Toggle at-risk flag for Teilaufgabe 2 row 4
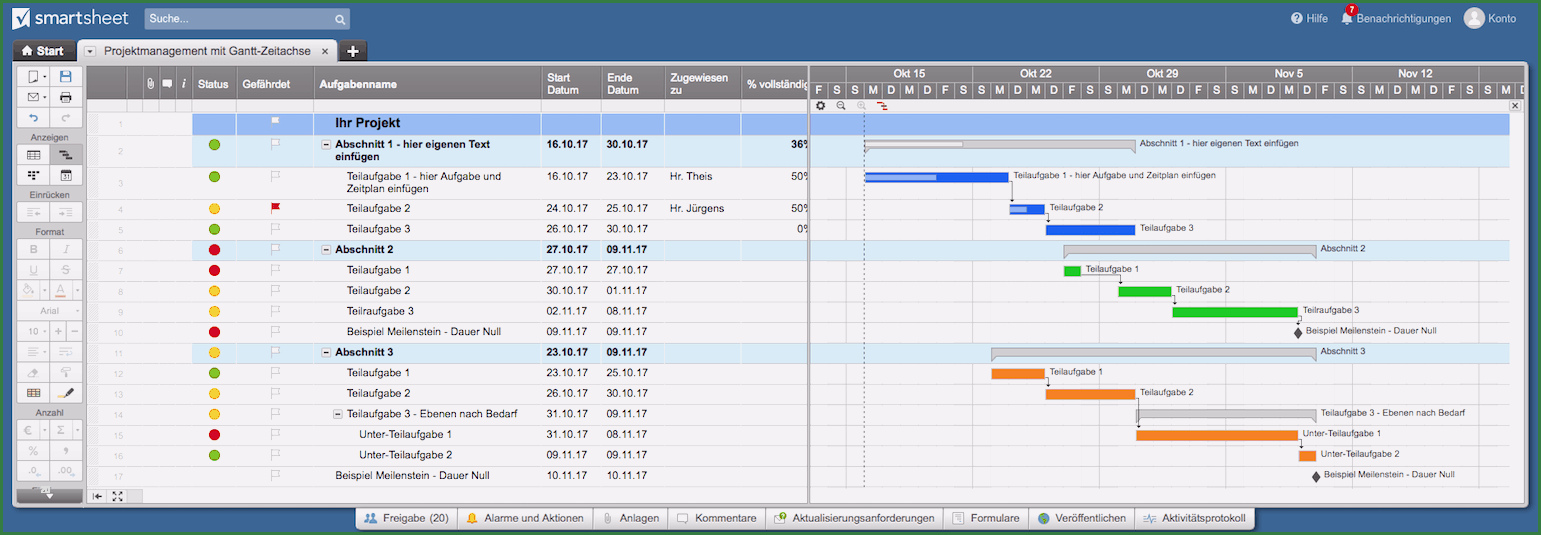Screen dimensions: 1541x535 coord(275,208)
